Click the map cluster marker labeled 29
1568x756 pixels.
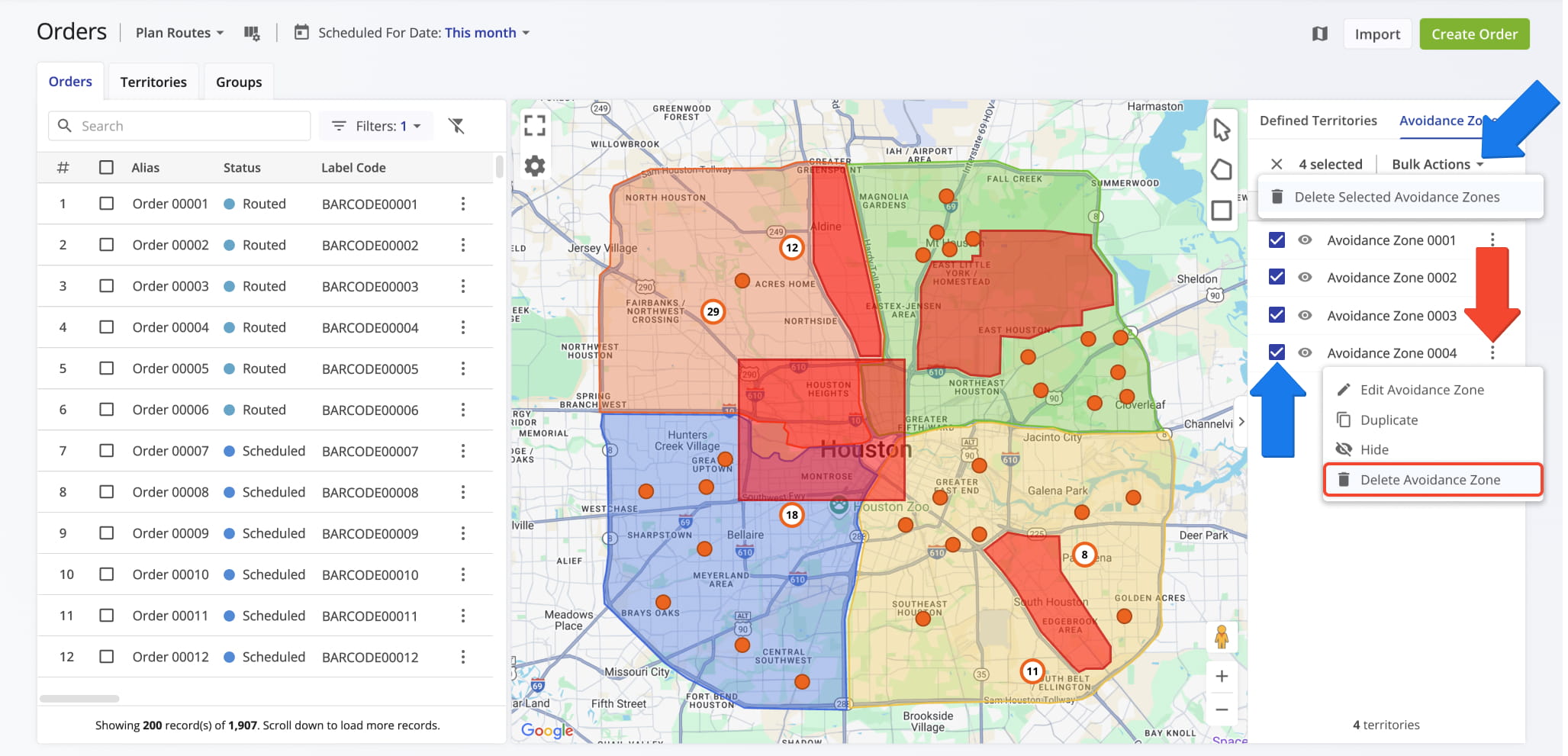(x=713, y=311)
